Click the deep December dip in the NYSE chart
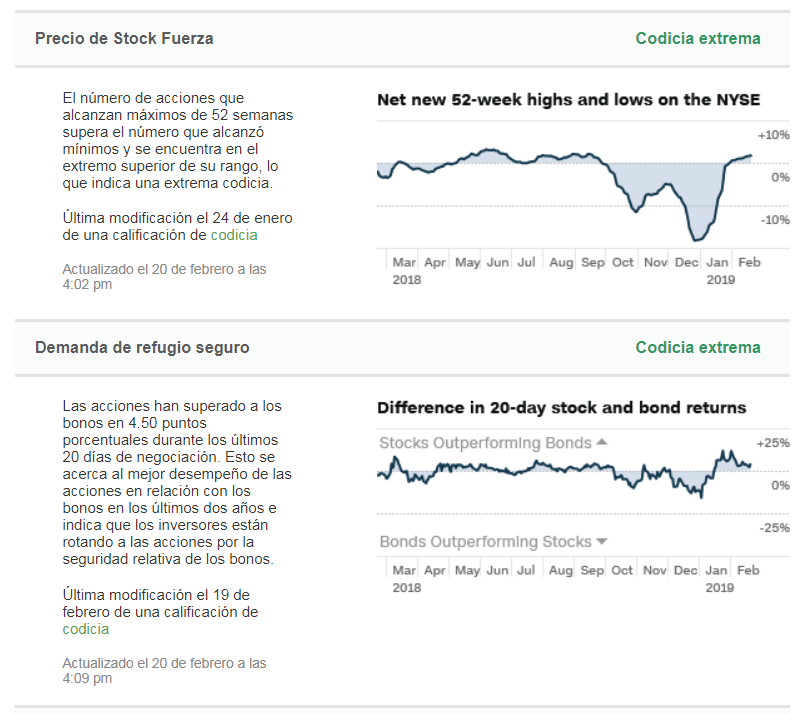 coord(697,238)
